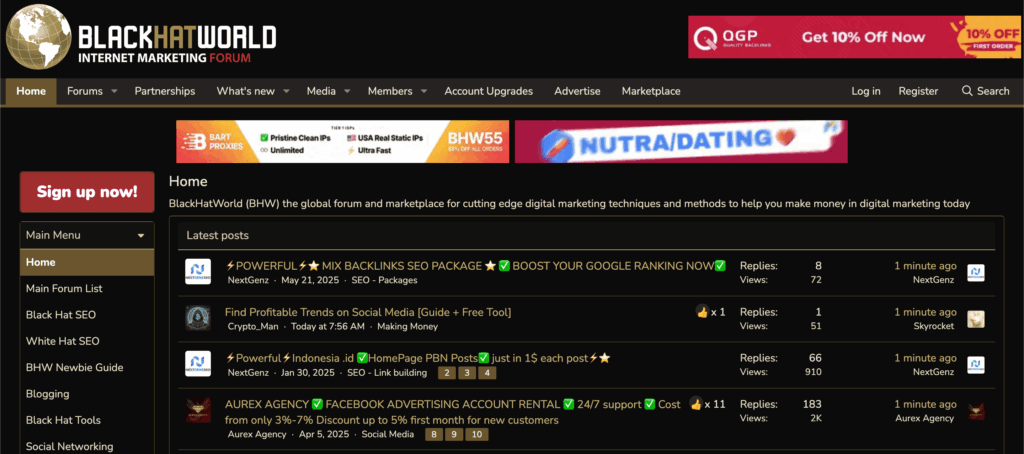Collapse the Main Menu sidebar dropdown
Image resolution: width=1024 pixels, height=454 pixels.
(x=140, y=236)
